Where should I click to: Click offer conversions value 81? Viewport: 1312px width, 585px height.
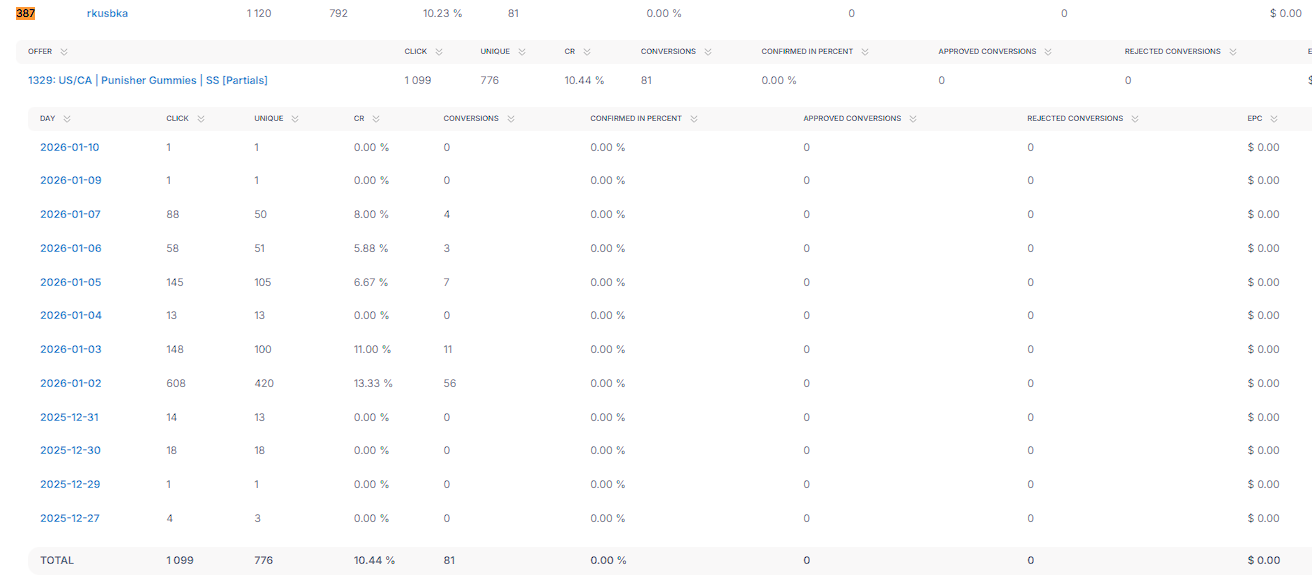[646, 80]
